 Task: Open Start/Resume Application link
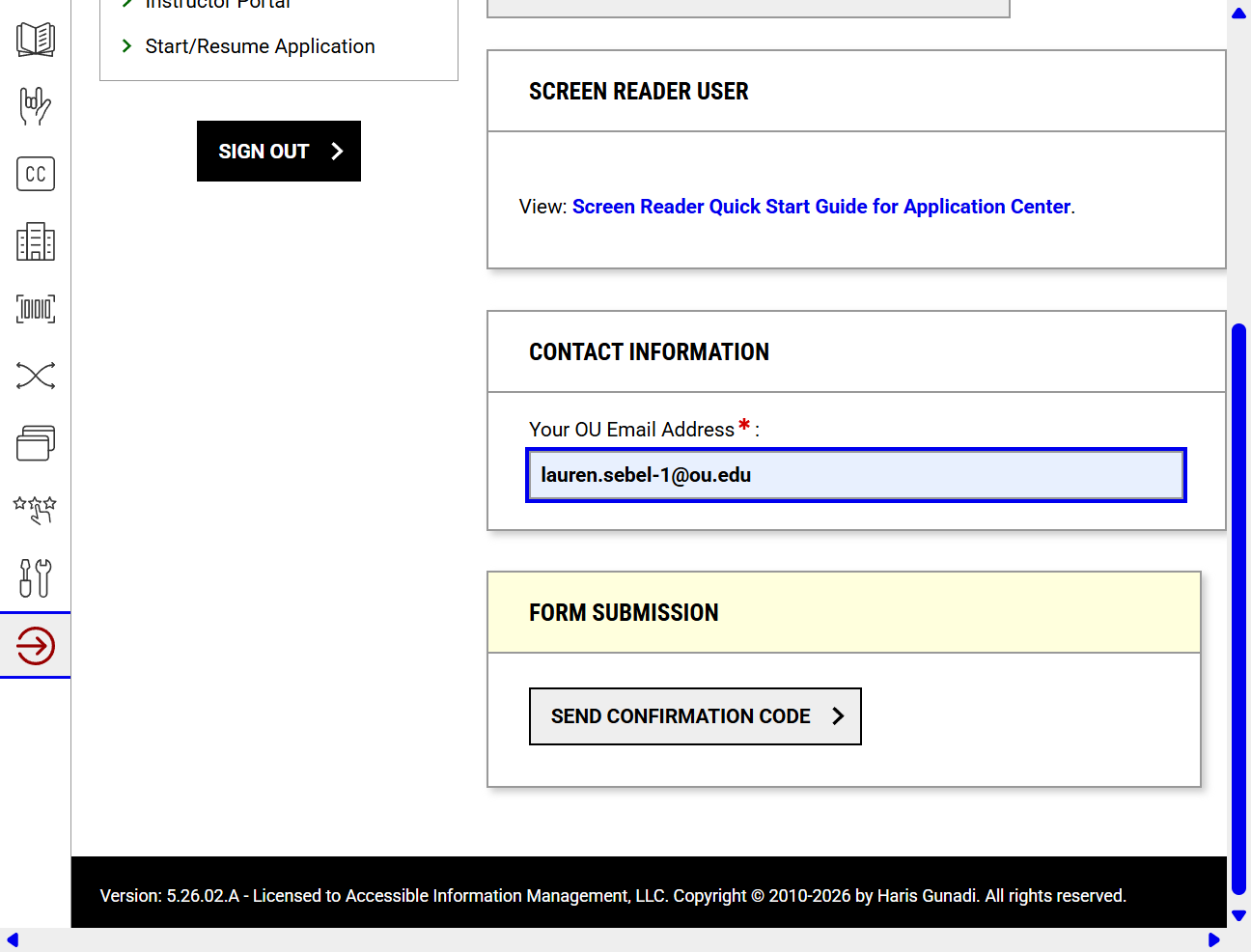260,46
